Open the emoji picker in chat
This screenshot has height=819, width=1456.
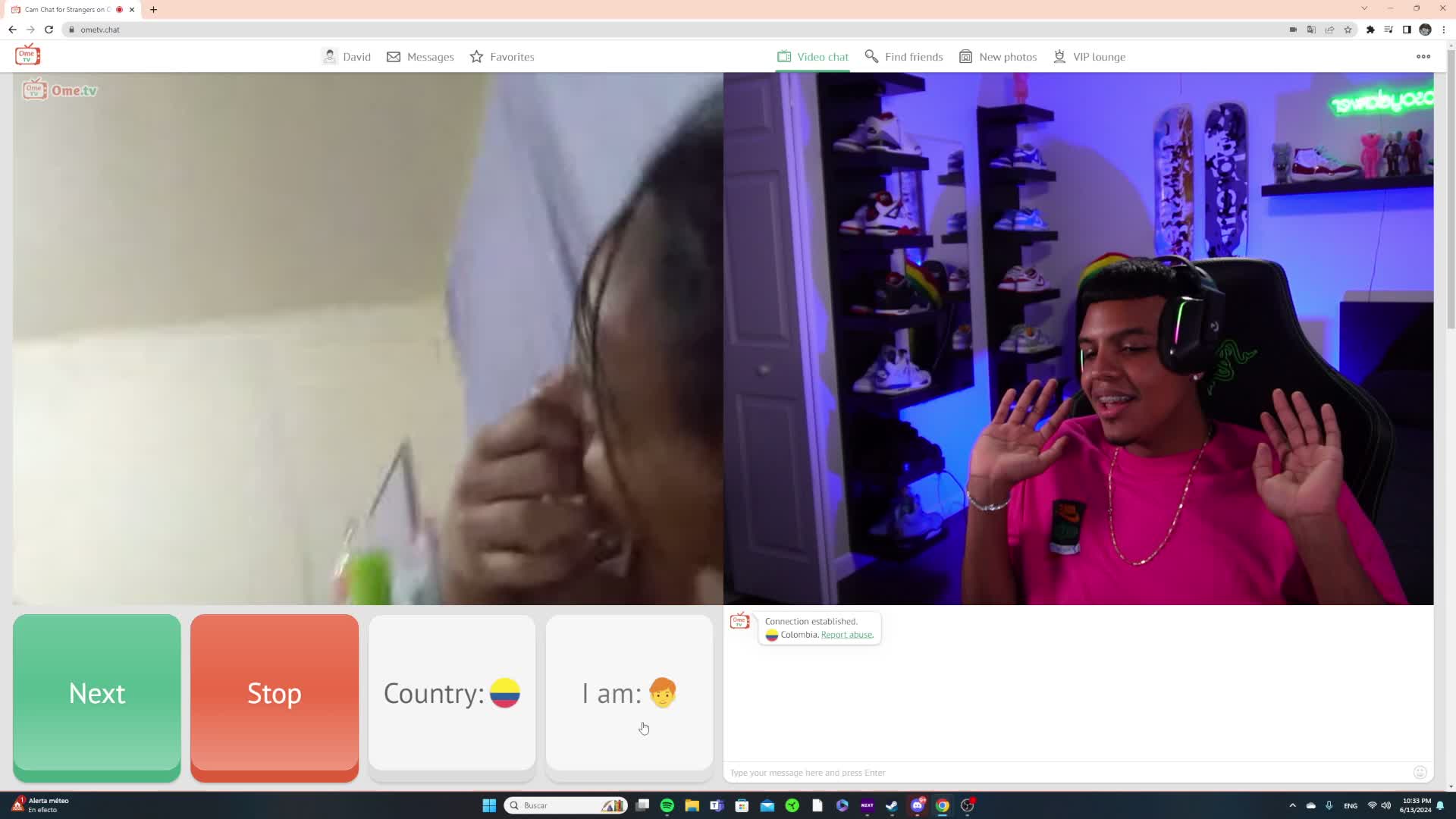[1420, 772]
